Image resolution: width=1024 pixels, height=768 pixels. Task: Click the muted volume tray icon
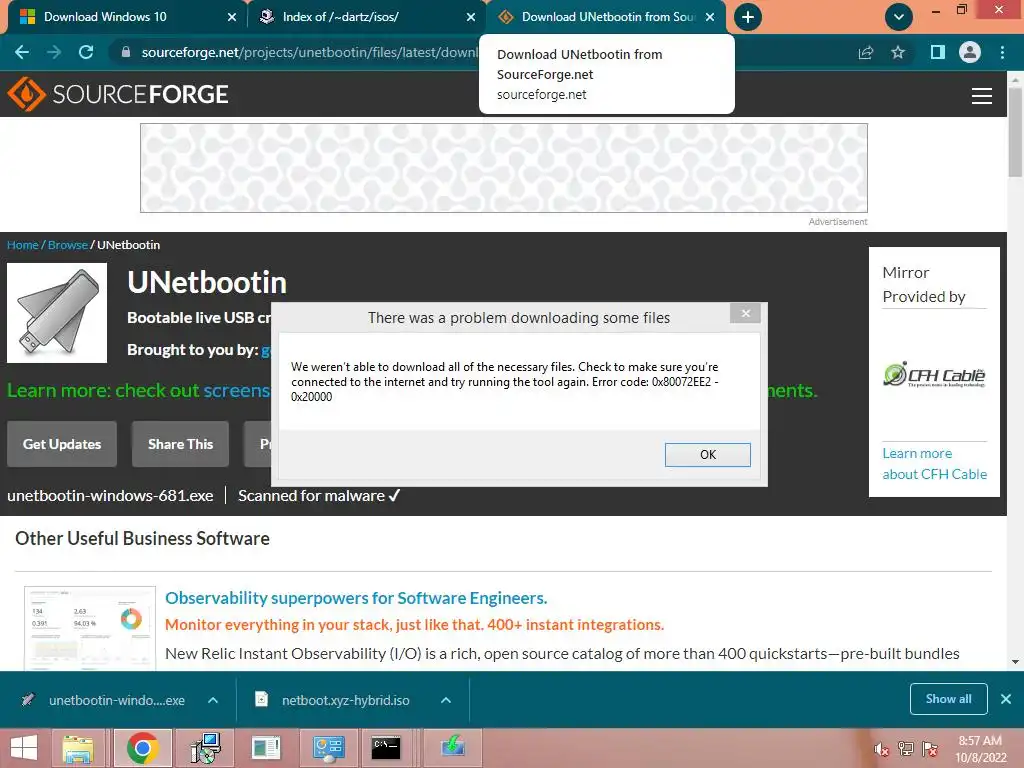[x=882, y=749]
